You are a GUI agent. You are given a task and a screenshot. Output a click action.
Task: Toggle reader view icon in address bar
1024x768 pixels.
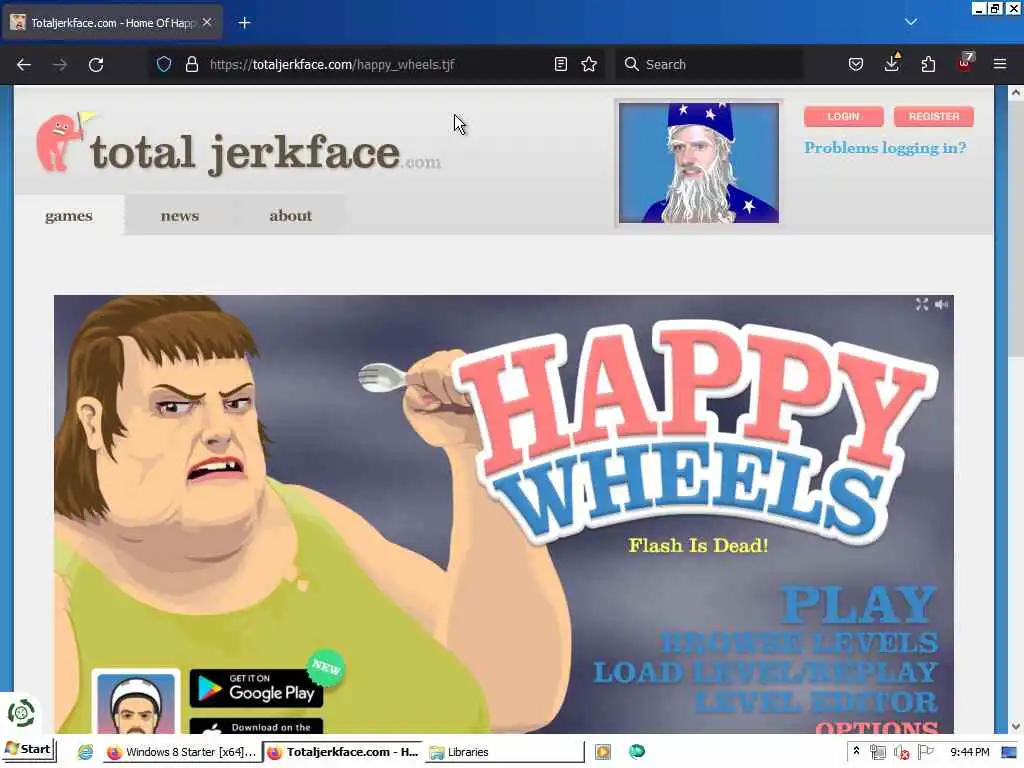pos(560,64)
